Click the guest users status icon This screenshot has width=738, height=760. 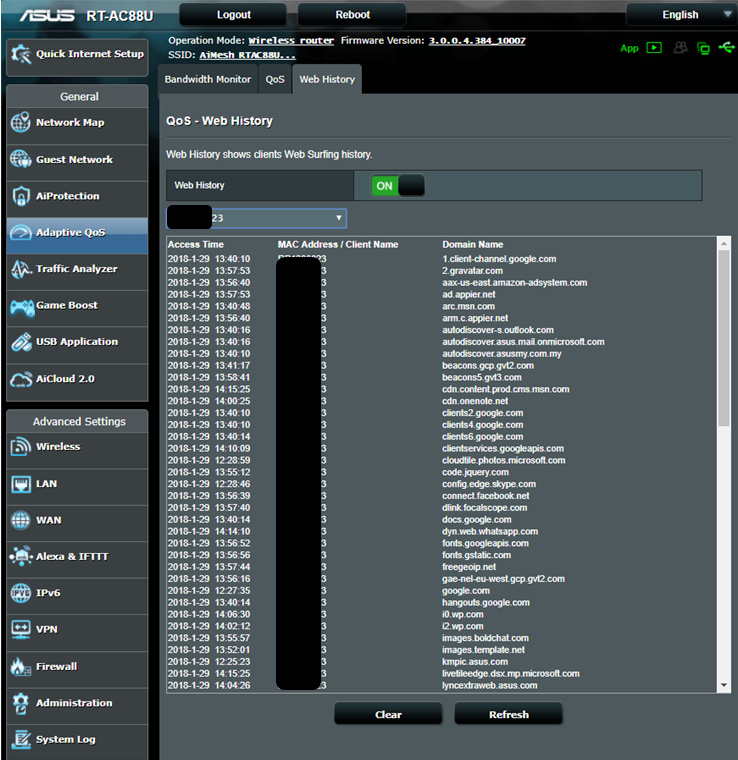point(680,48)
